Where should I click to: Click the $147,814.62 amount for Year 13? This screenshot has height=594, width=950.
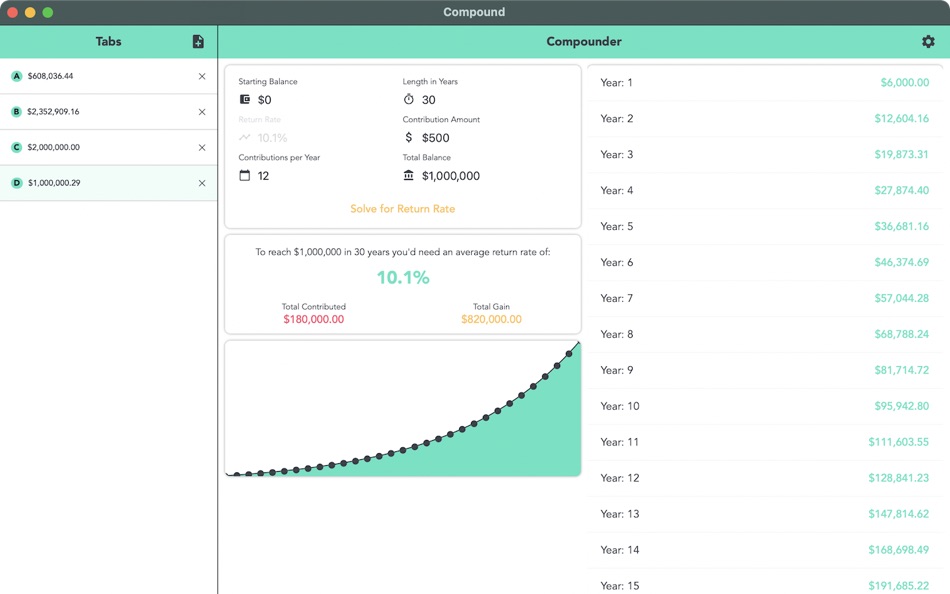(898, 514)
